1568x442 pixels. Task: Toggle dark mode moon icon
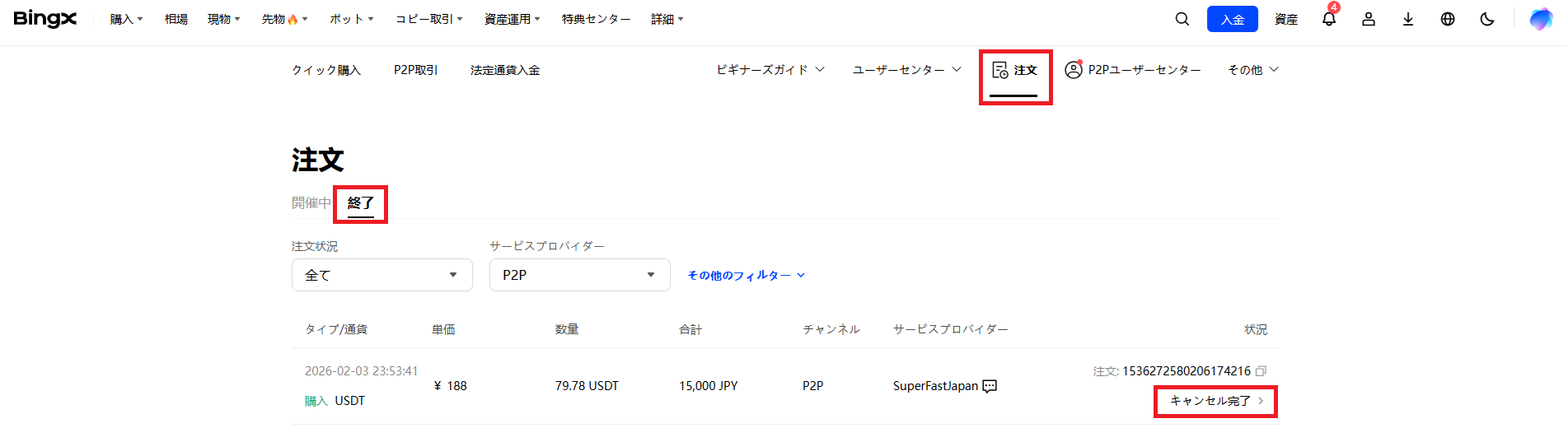point(1486,19)
